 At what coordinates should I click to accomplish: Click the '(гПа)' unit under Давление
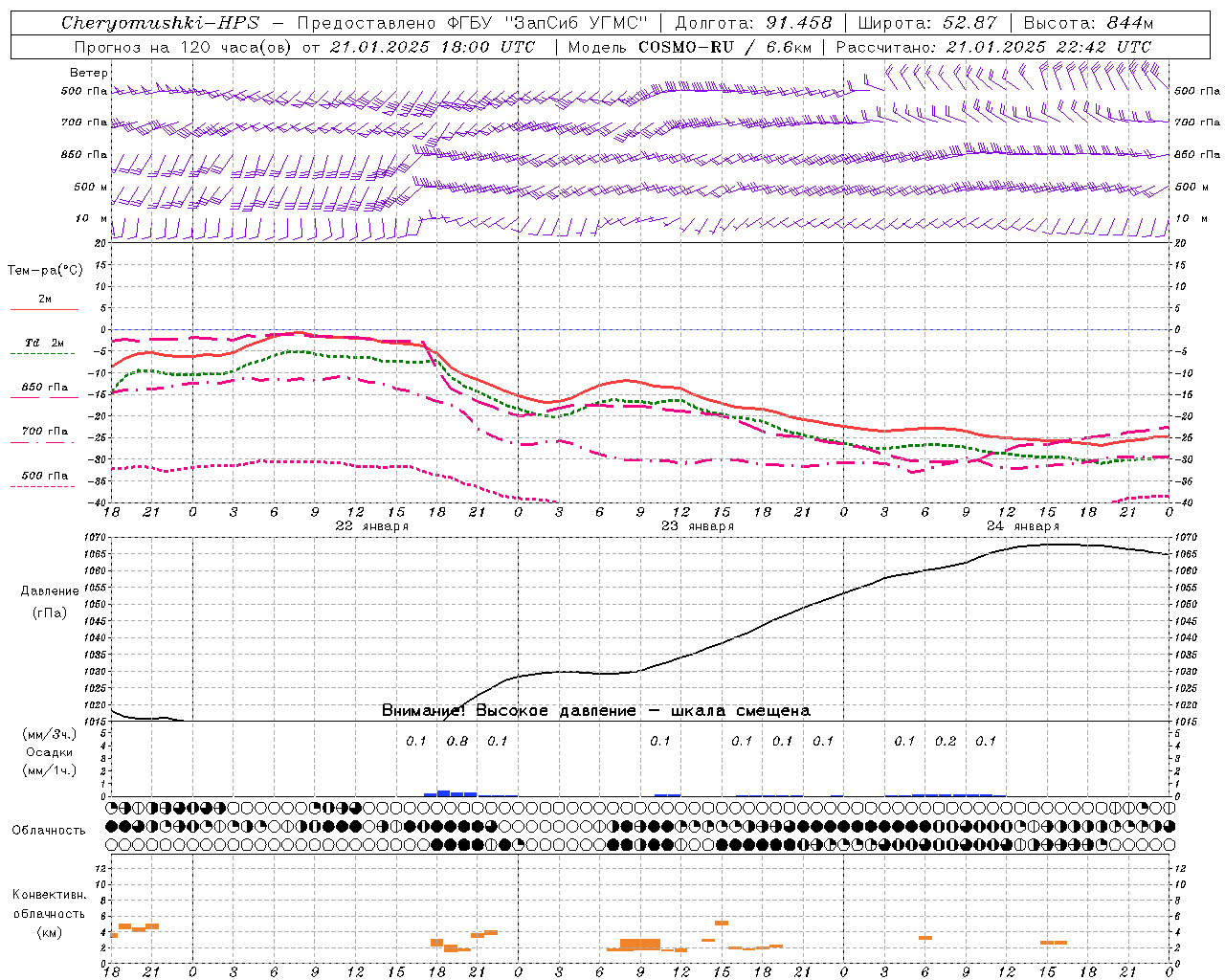(x=50, y=613)
